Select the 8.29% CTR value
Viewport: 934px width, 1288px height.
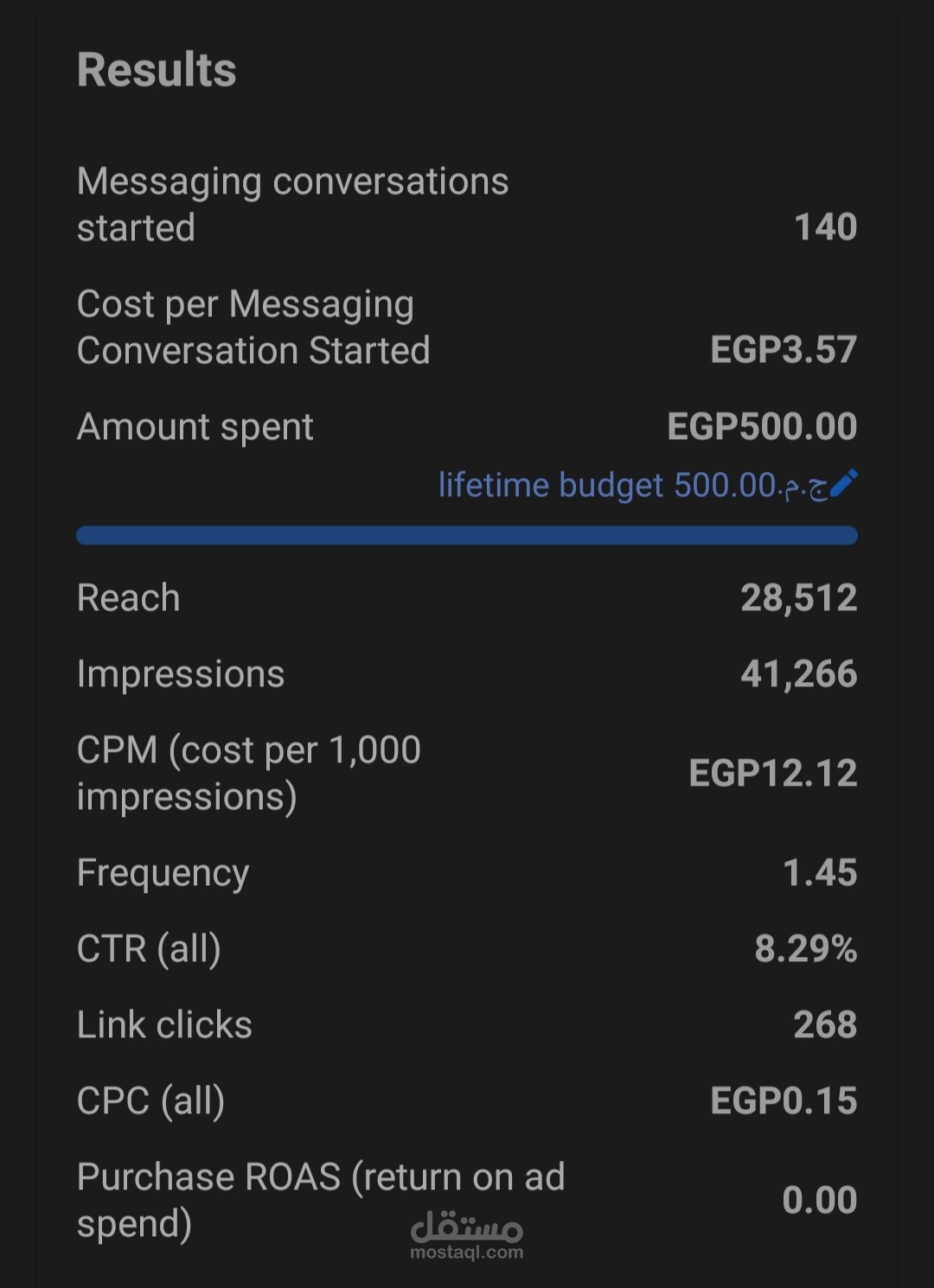(x=806, y=949)
